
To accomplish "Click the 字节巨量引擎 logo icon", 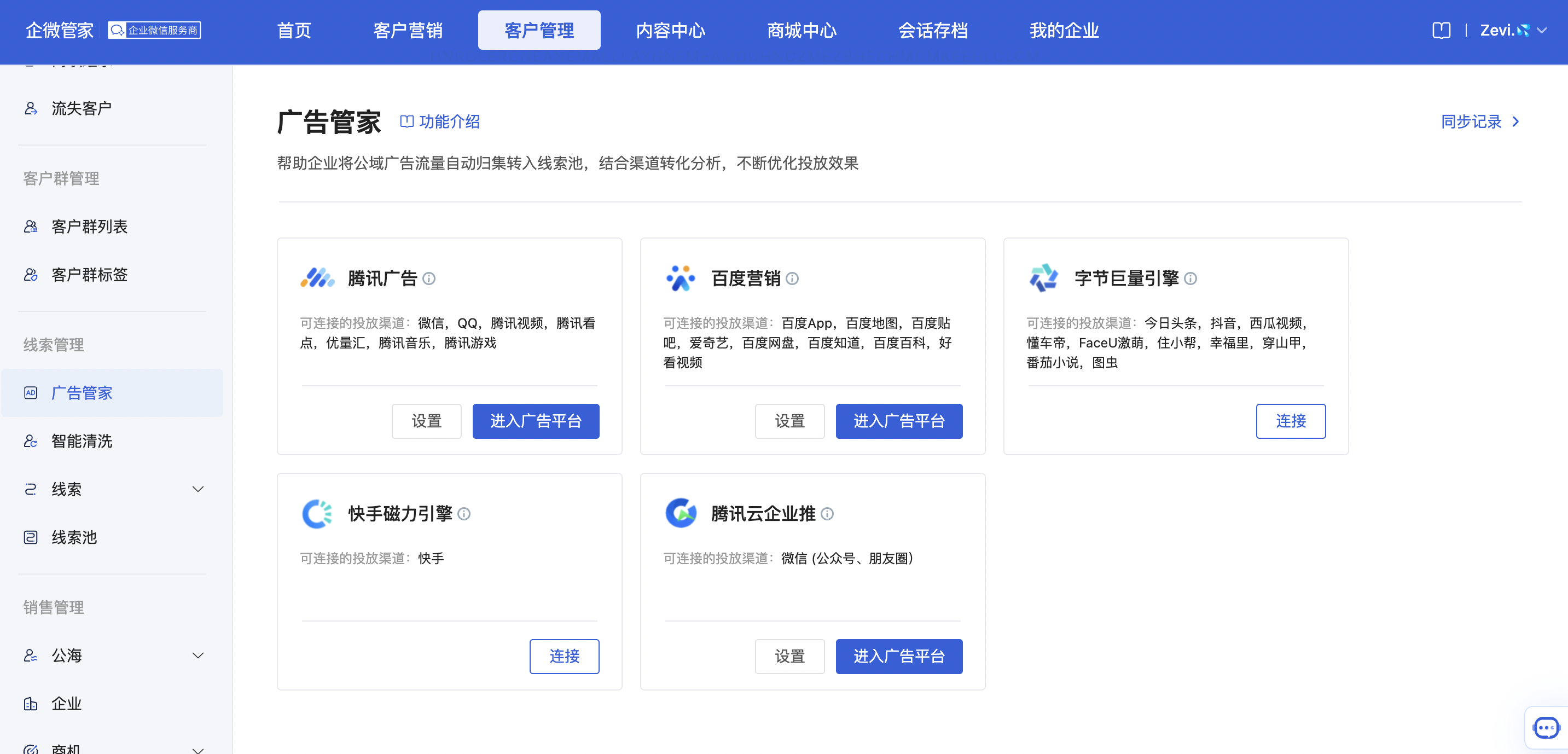I will click(1043, 278).
